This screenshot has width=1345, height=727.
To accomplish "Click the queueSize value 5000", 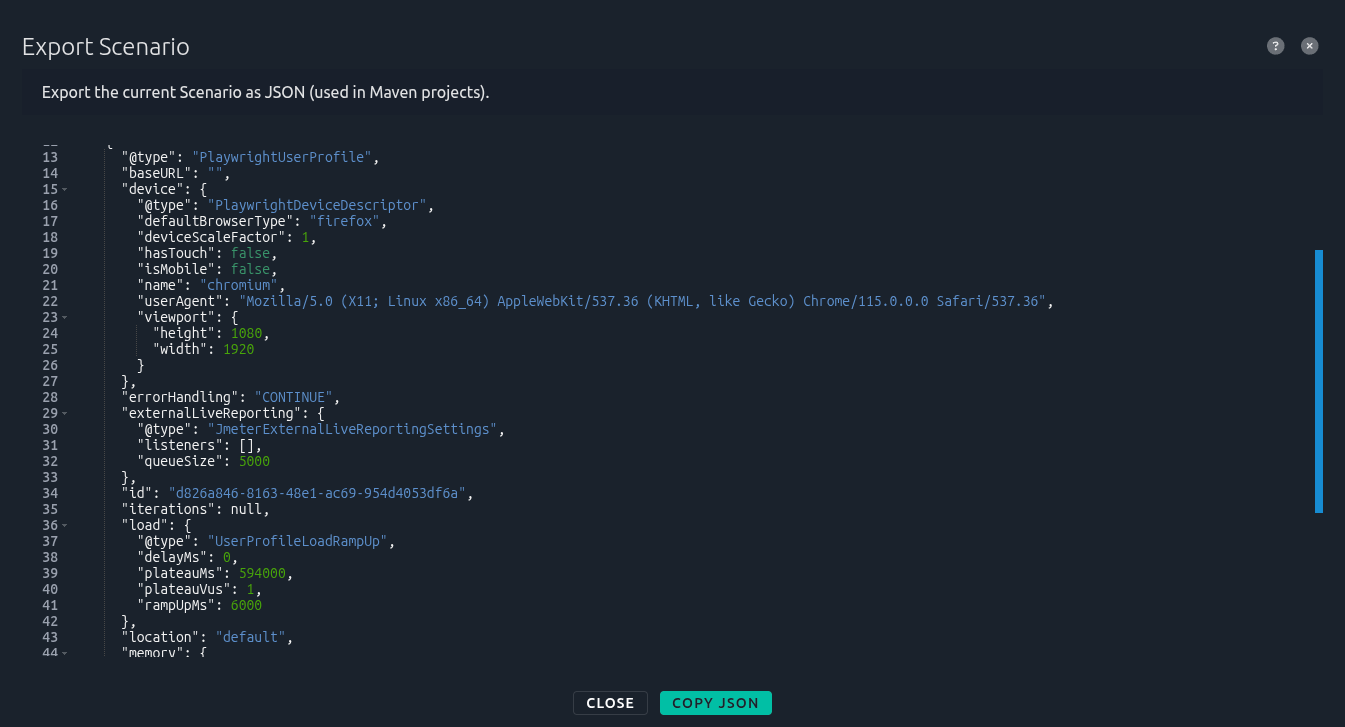I will tap(253, 461).
